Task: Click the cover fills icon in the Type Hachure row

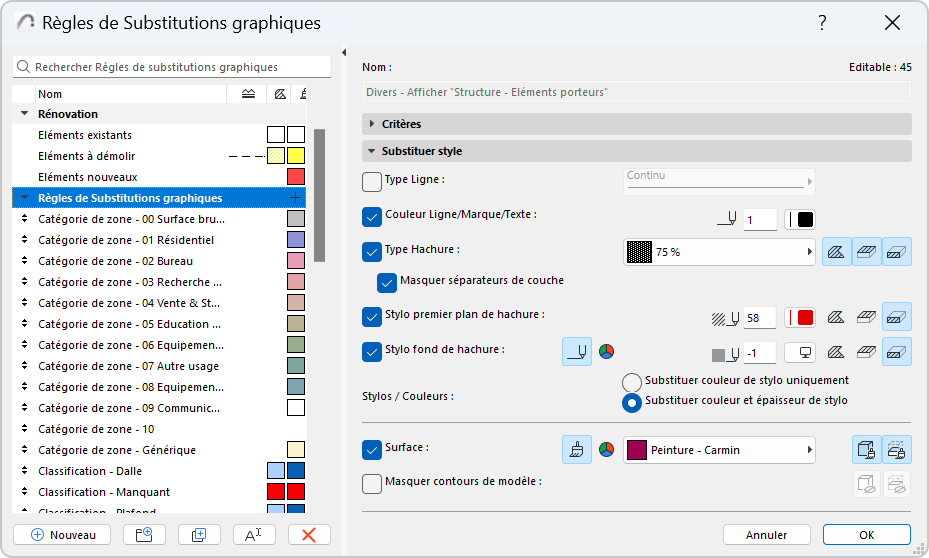Action: (867, 252)
